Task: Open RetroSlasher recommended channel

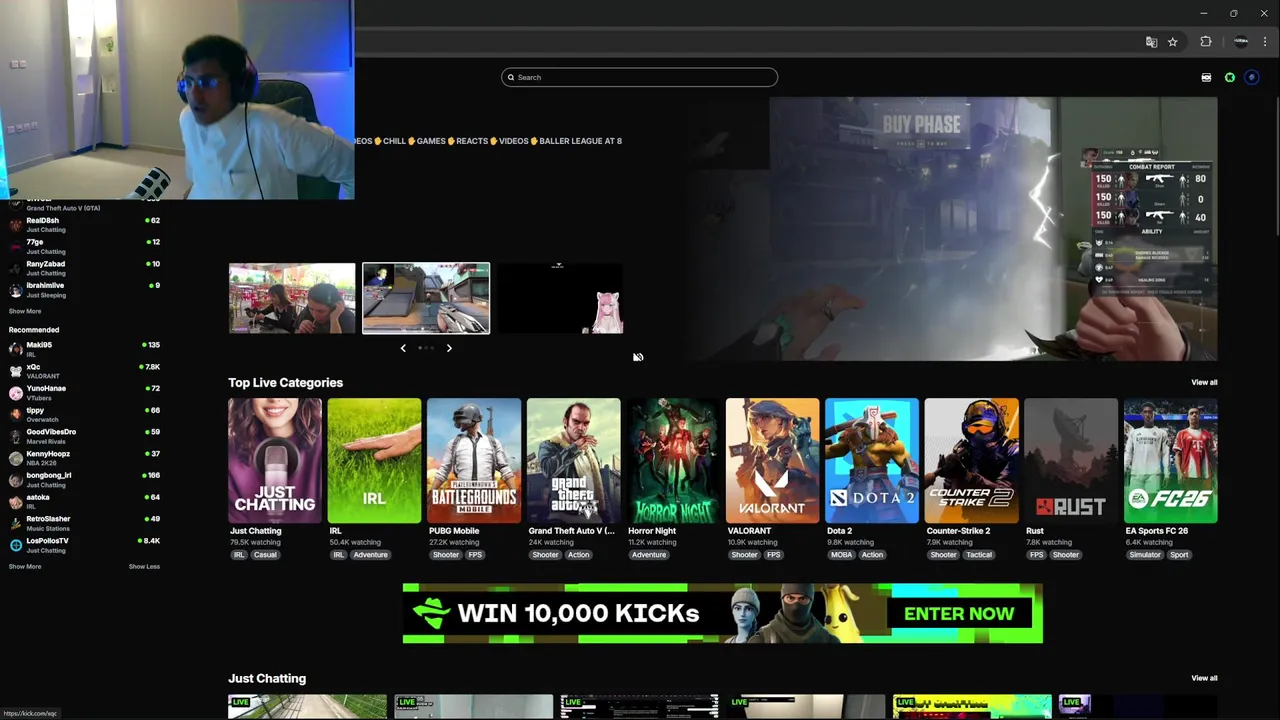Action: click(x=84, y=523)
